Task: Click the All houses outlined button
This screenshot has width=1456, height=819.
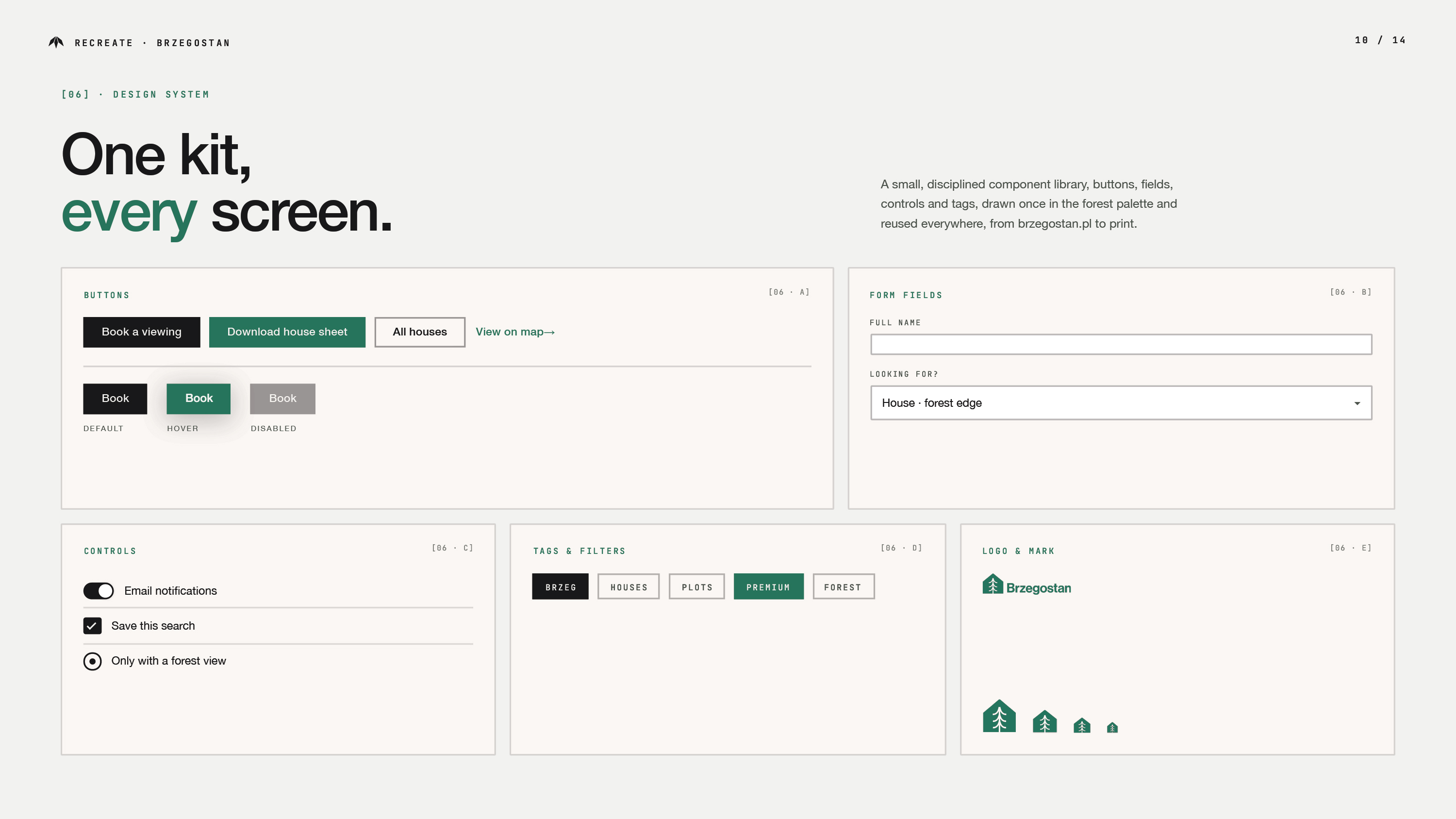Action: pos(419,332)
